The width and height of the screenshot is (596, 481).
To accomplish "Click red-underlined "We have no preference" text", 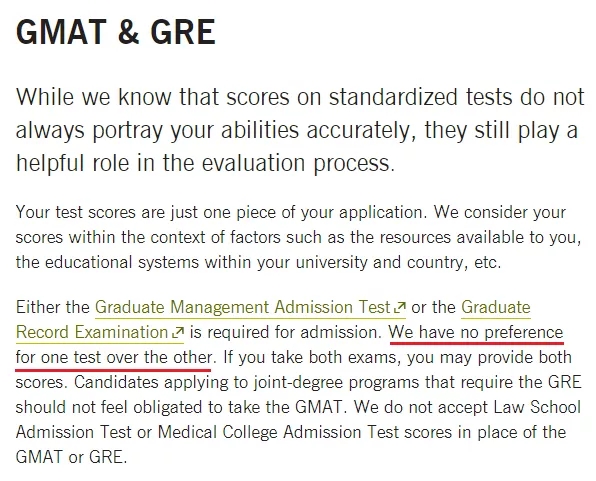I will point(476,332).
